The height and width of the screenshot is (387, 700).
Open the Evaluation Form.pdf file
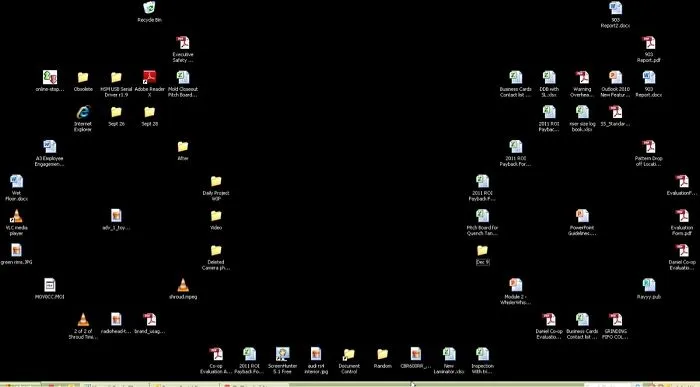tap(682, 216)
